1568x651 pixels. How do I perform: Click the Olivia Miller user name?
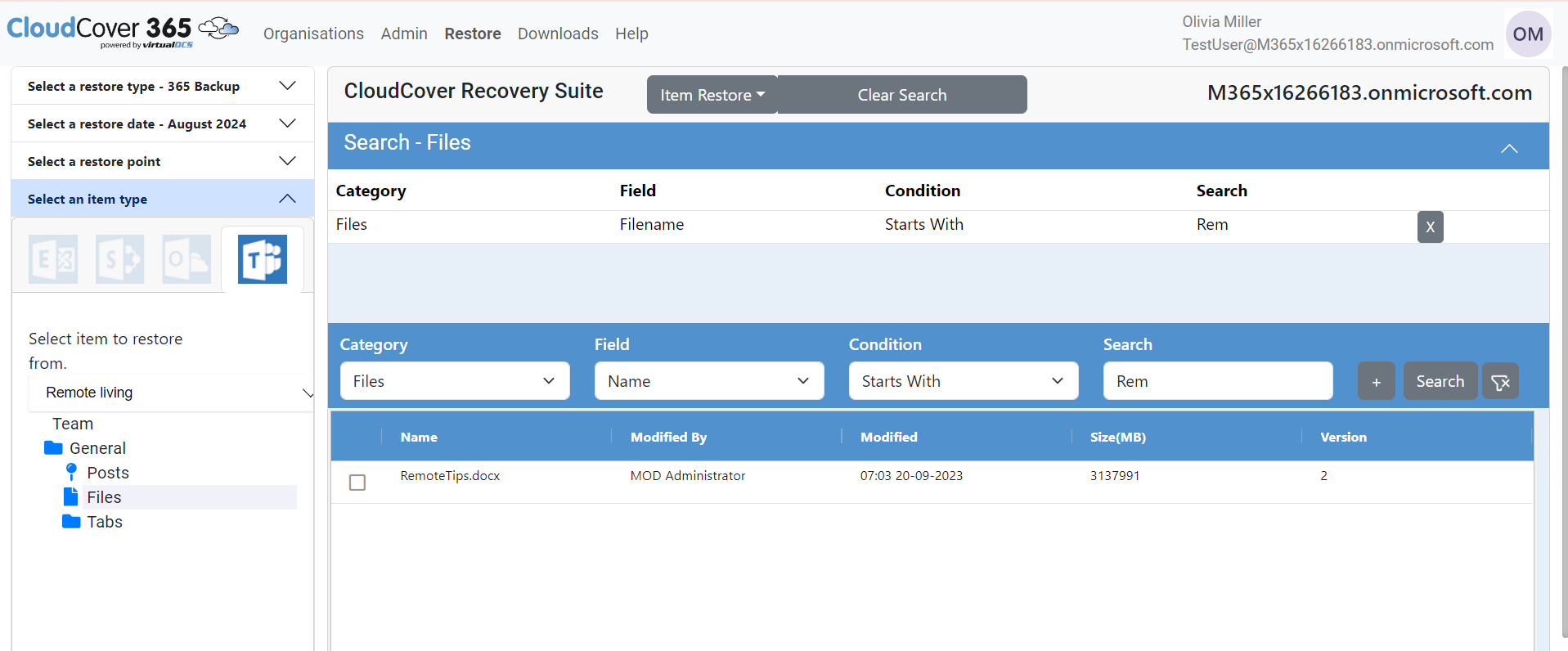[1222, 22]
